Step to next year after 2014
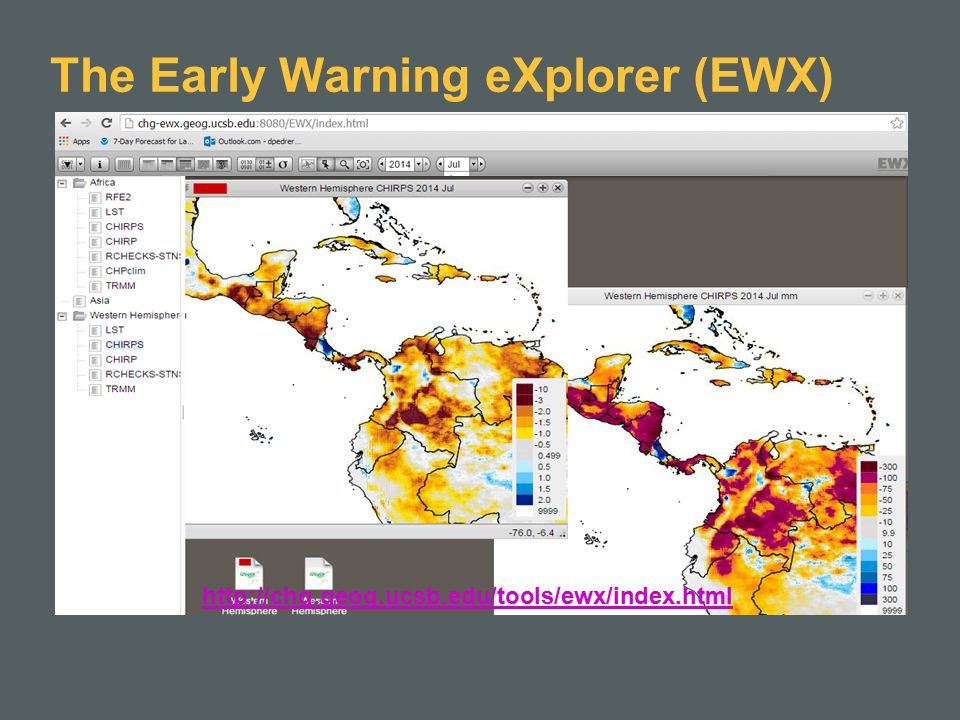The image size is (960, 720). (426, 164)
